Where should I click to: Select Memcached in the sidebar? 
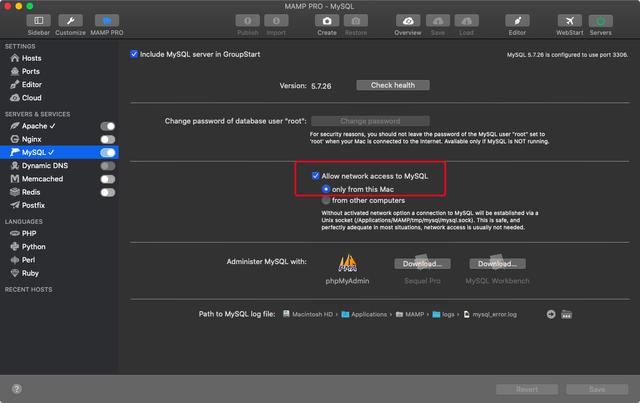37,179
